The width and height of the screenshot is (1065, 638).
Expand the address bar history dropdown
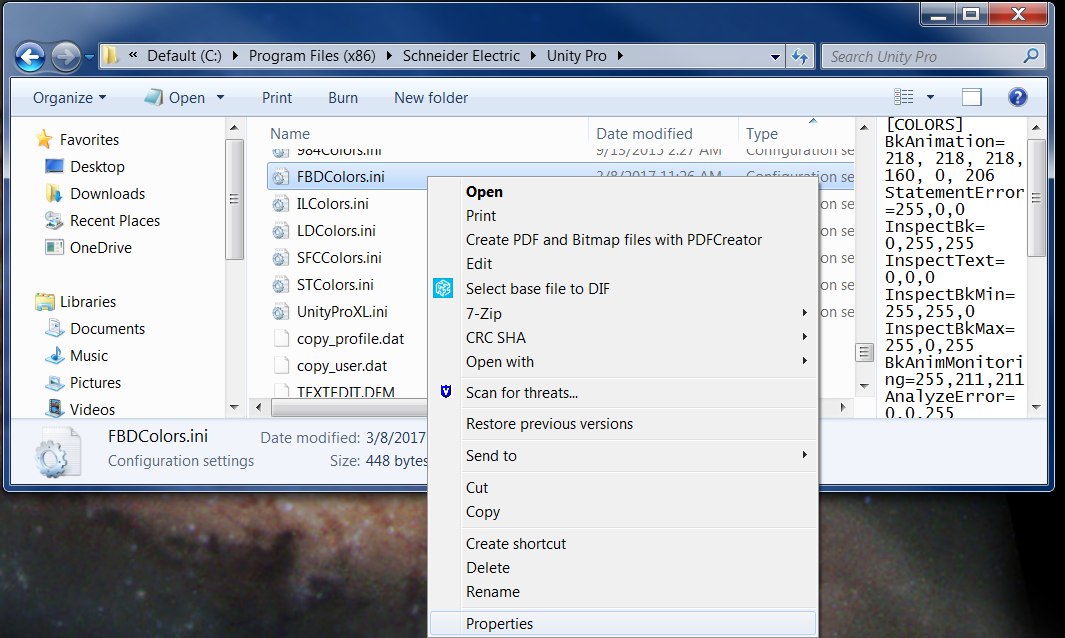pos(775,57)
